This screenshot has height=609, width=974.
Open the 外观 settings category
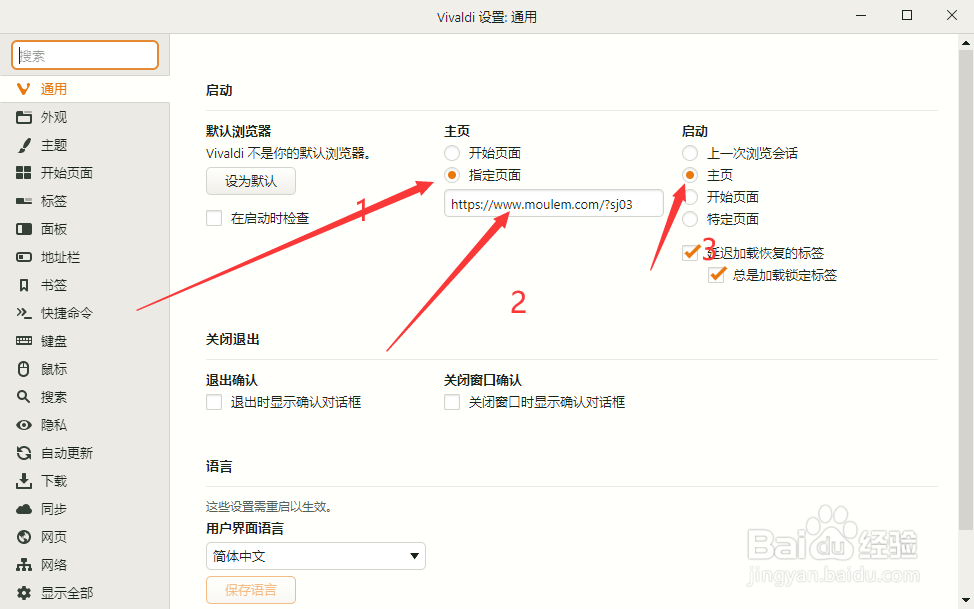[84, 117]
